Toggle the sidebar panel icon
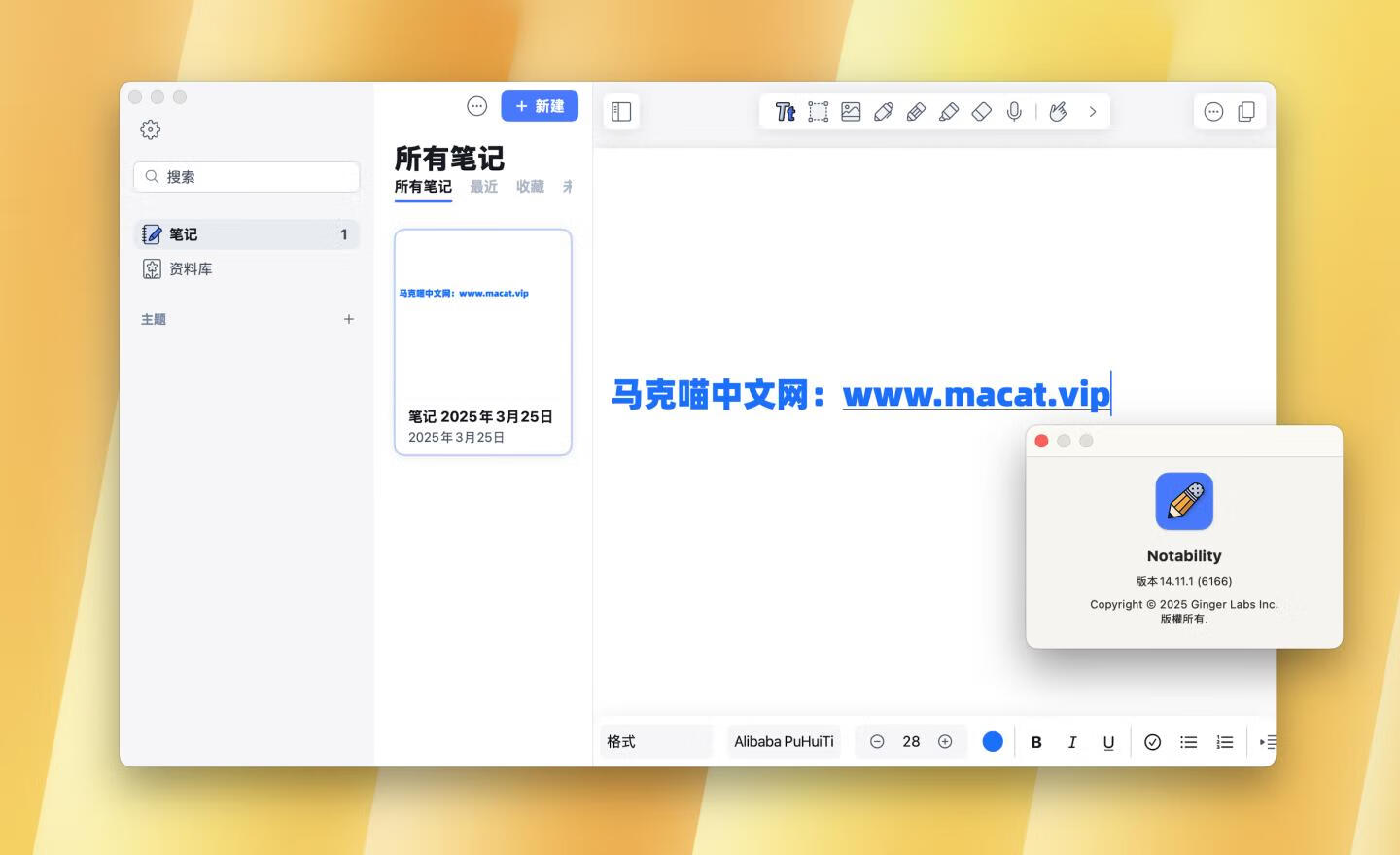Image resolution: width=1400 pixels, height=855 pixels. click(621, 112)
